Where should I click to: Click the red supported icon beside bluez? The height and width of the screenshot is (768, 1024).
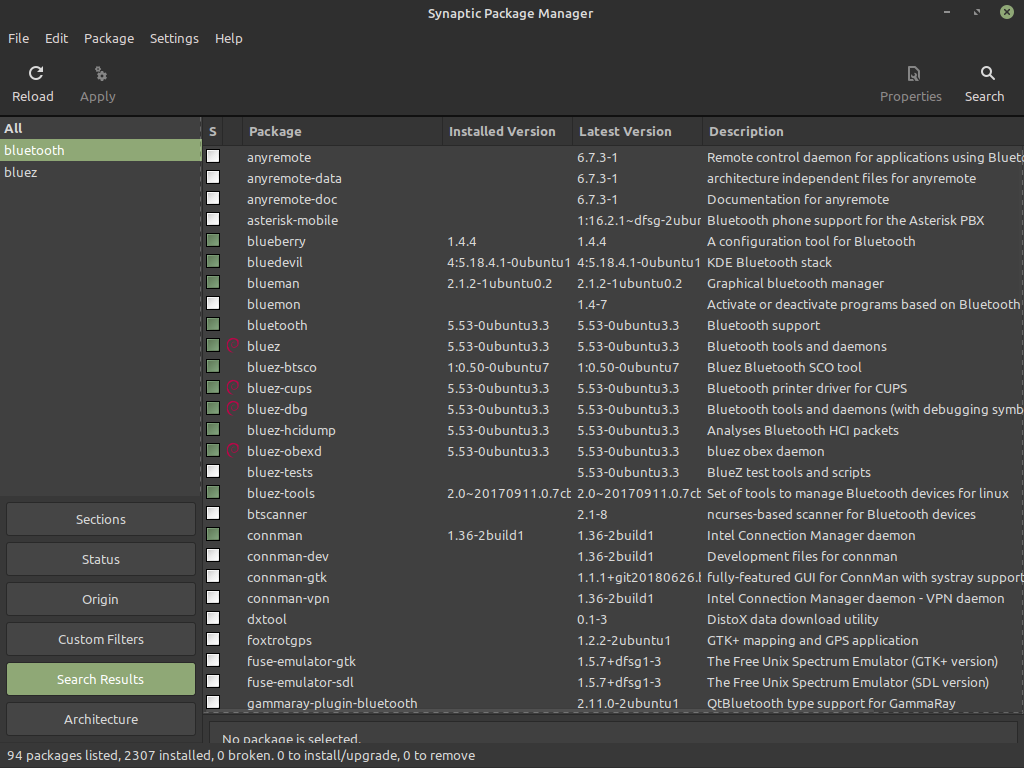[233, 346]
